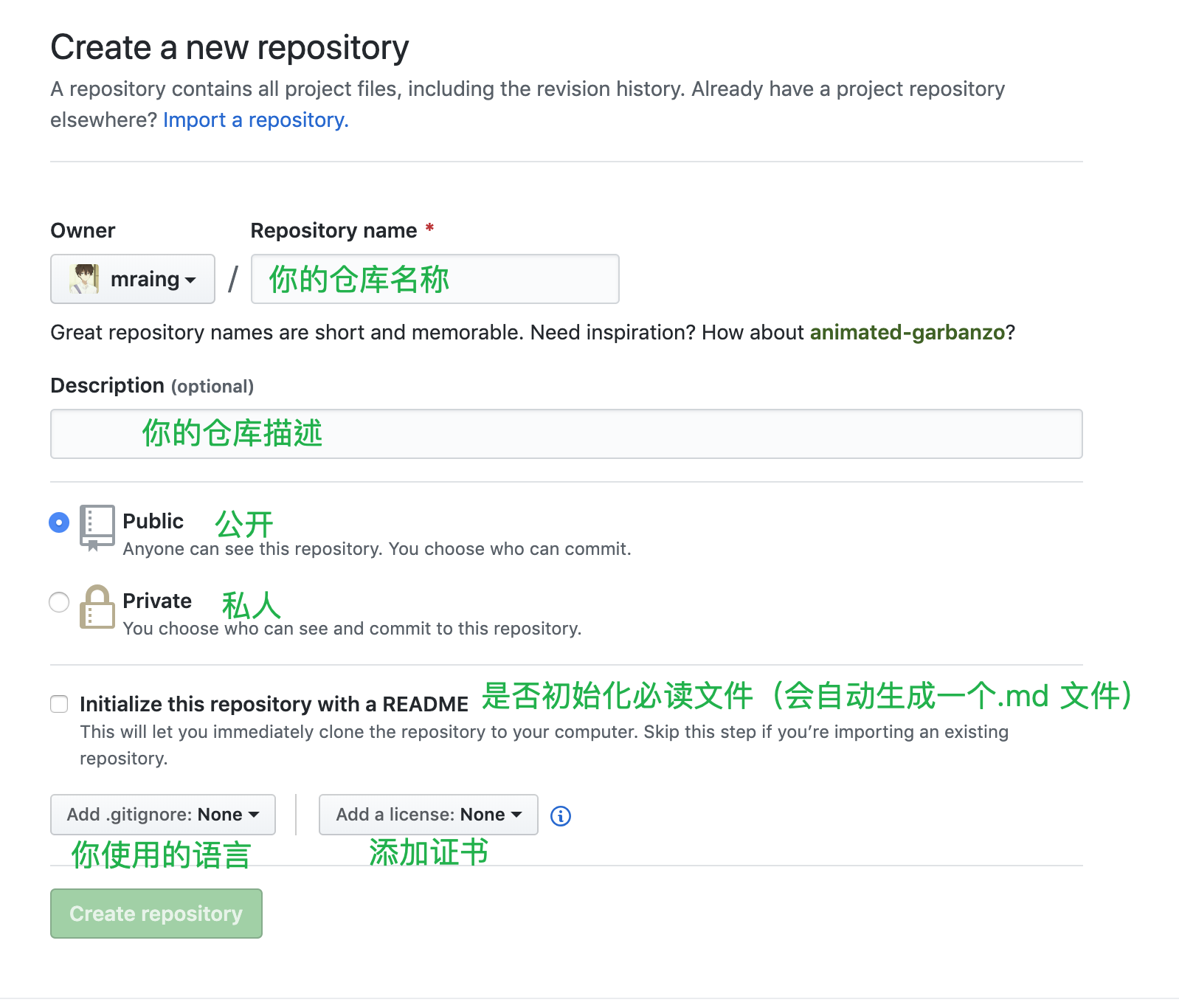The width and height of the screenshot is (1179, 1008).
Task: Select the Public radio button
Action: (x=59, y=522)
